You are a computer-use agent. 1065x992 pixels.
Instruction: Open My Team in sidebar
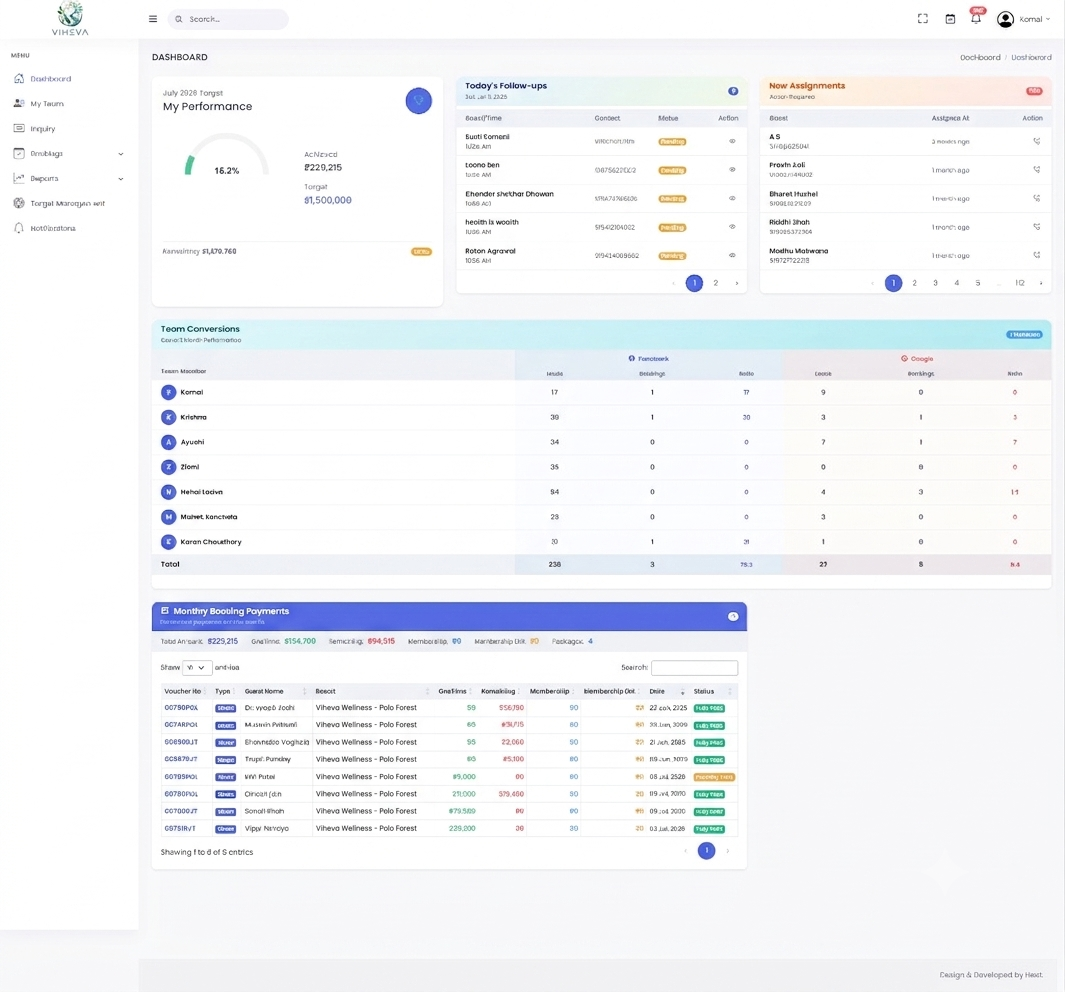[47, 104]
